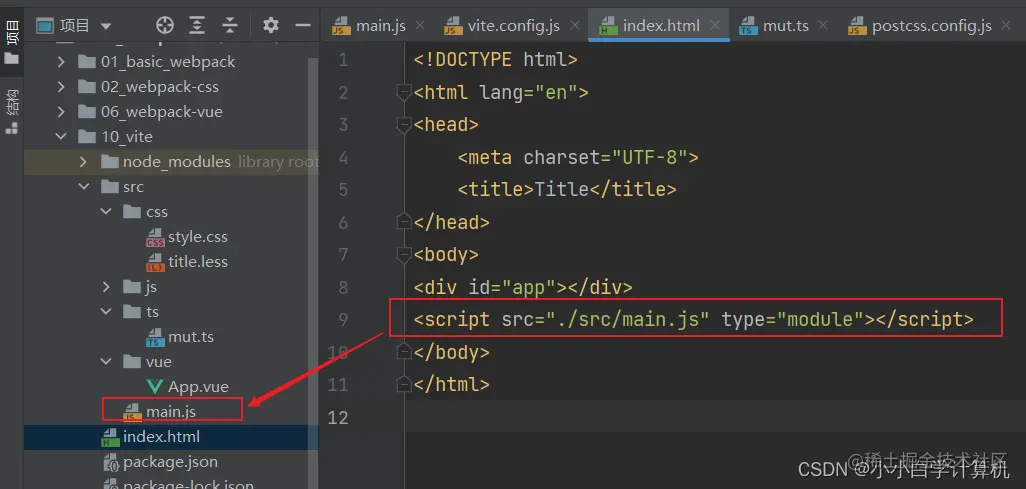Click the "module" type value
Screen dimensions: 1026x489
click(x=821, y=319)
